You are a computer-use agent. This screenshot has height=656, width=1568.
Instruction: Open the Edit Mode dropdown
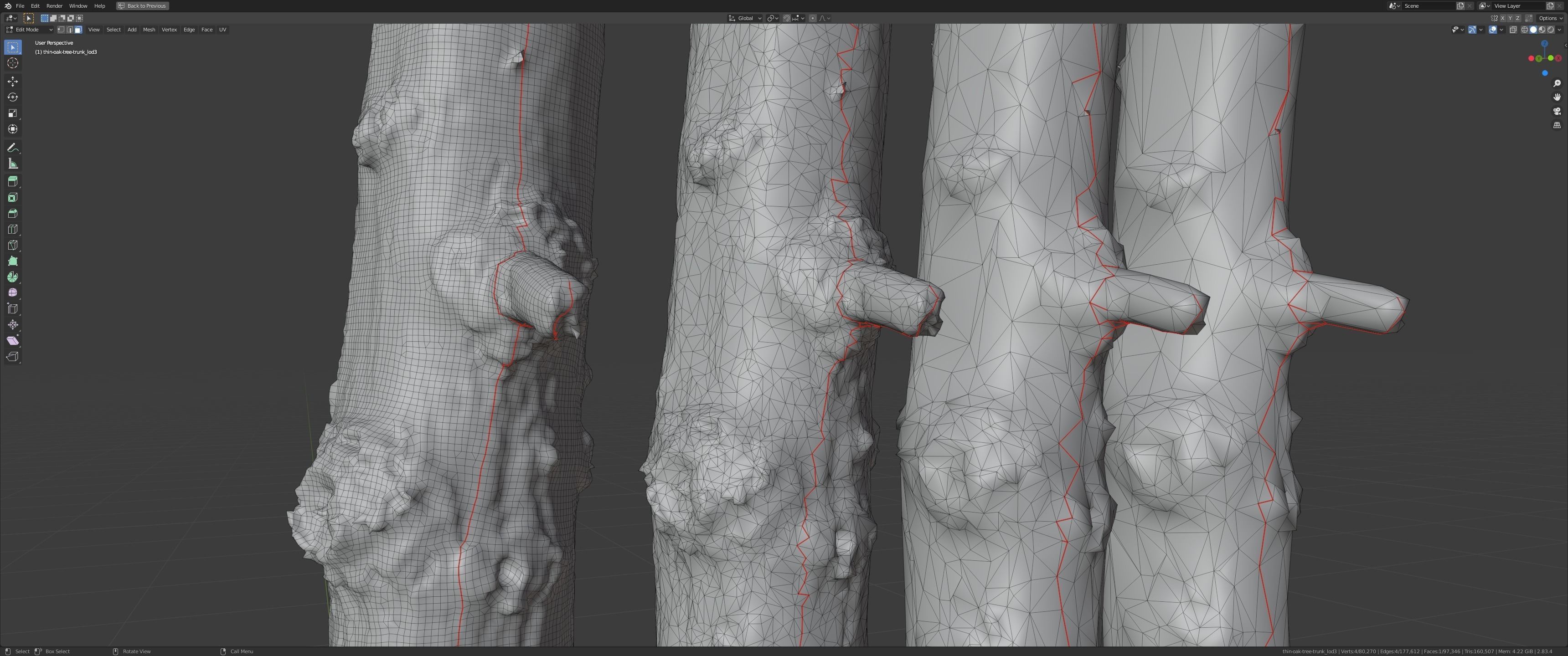(x=29, y=29)
